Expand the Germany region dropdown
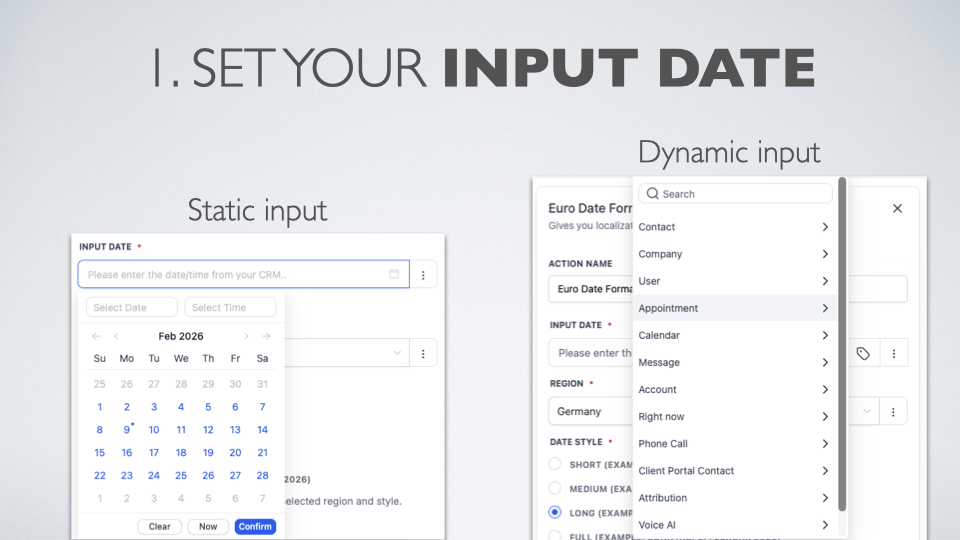The width and height of the screenshot is (960, 540). point(866,411)
